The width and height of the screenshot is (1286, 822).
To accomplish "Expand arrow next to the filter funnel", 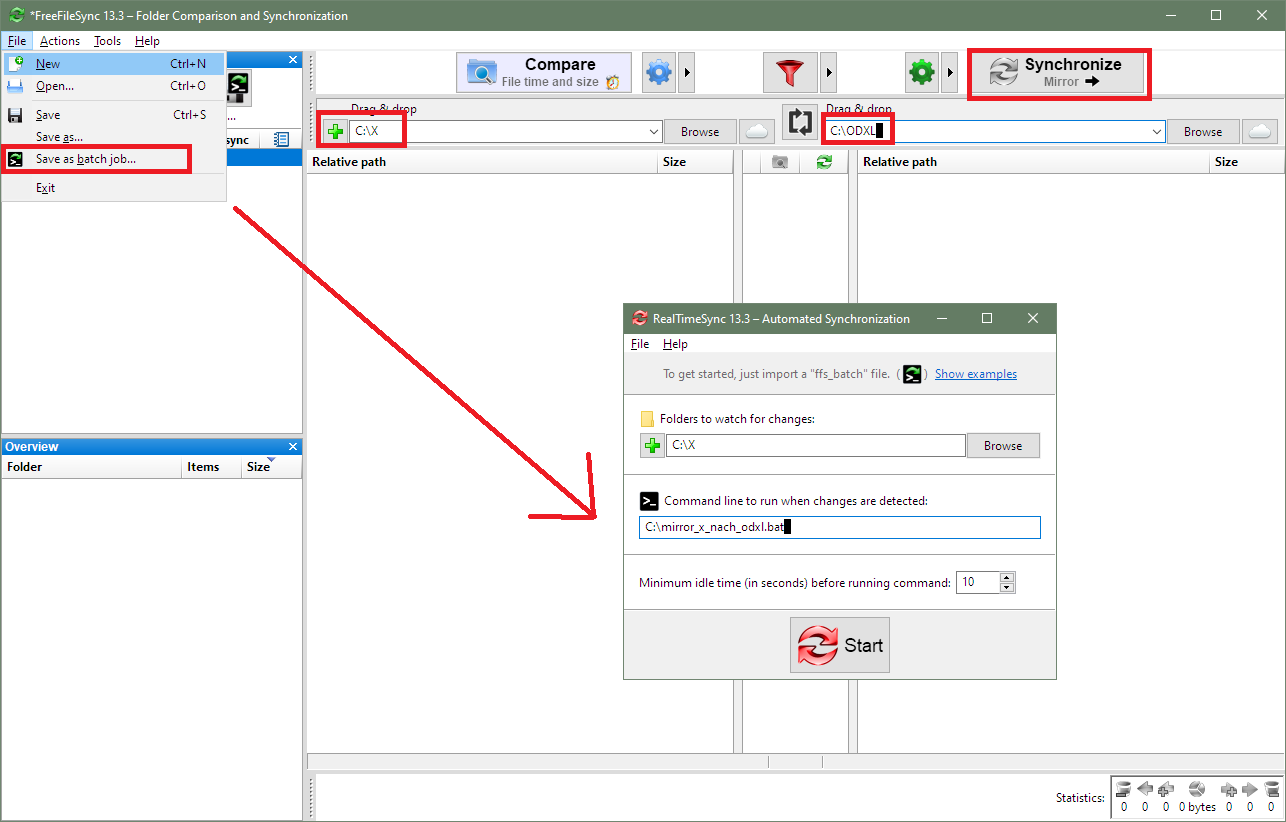I will click(x=829, y=73).
